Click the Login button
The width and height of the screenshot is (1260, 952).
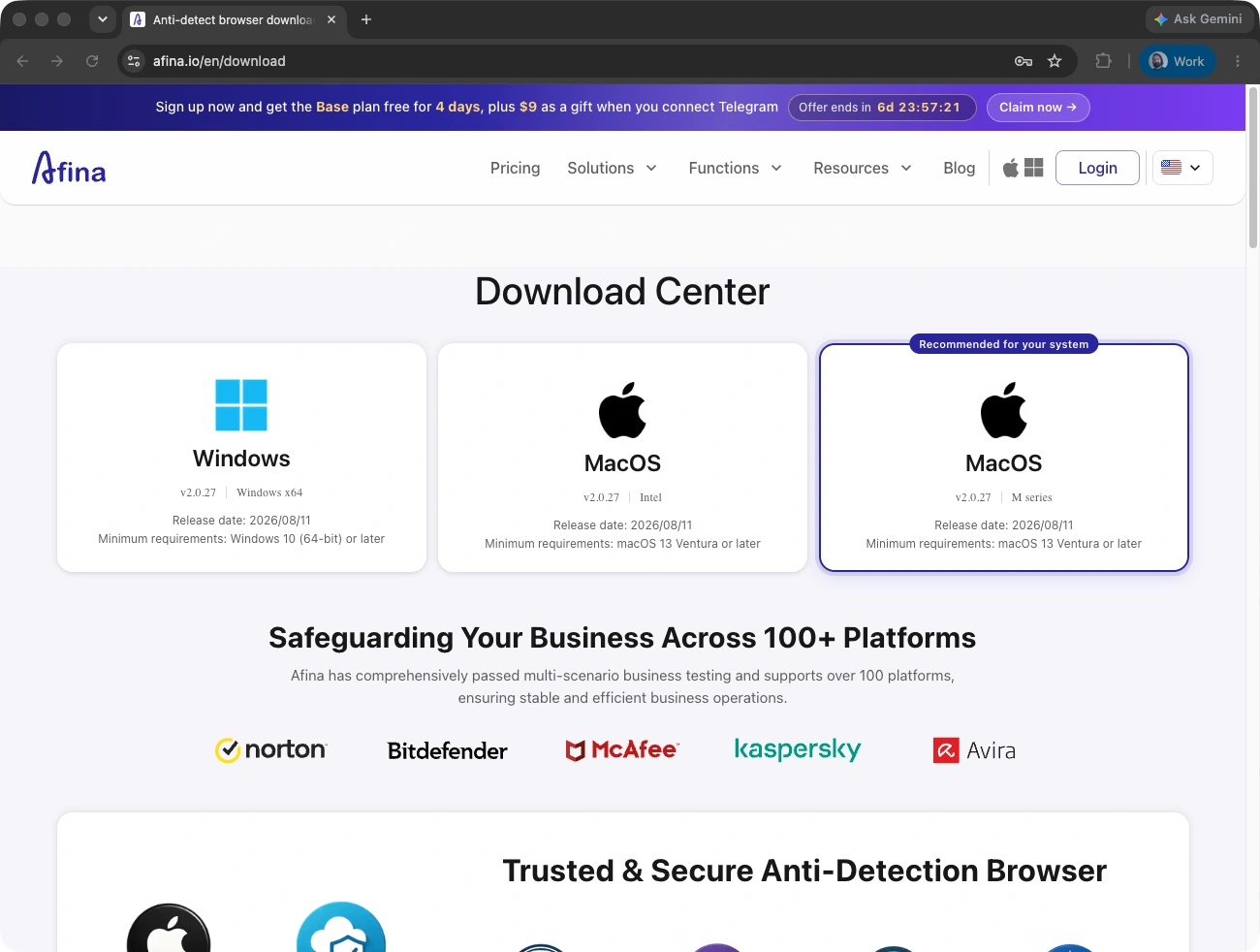pos(1097,168)
